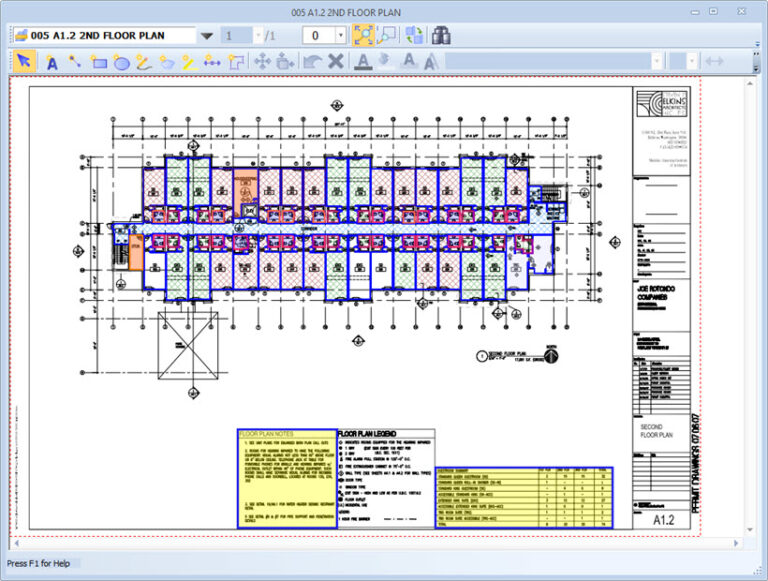Open search with the binoculars icon
This screenshot has width=768, height=581.
[x=441, y=35]
